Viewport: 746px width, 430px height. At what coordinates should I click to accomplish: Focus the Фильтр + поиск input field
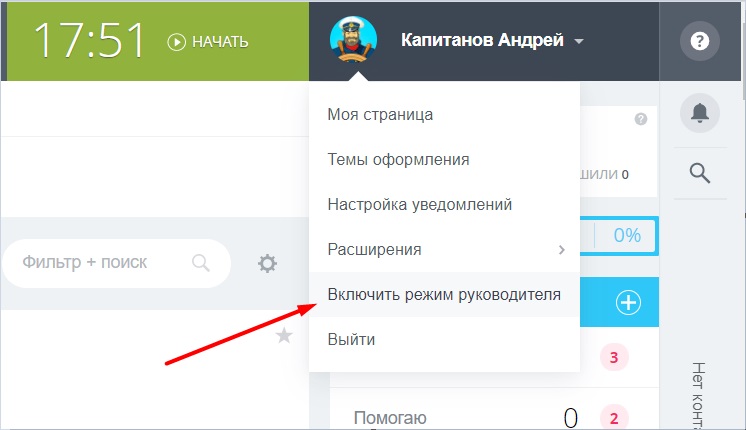click(97, 263)
